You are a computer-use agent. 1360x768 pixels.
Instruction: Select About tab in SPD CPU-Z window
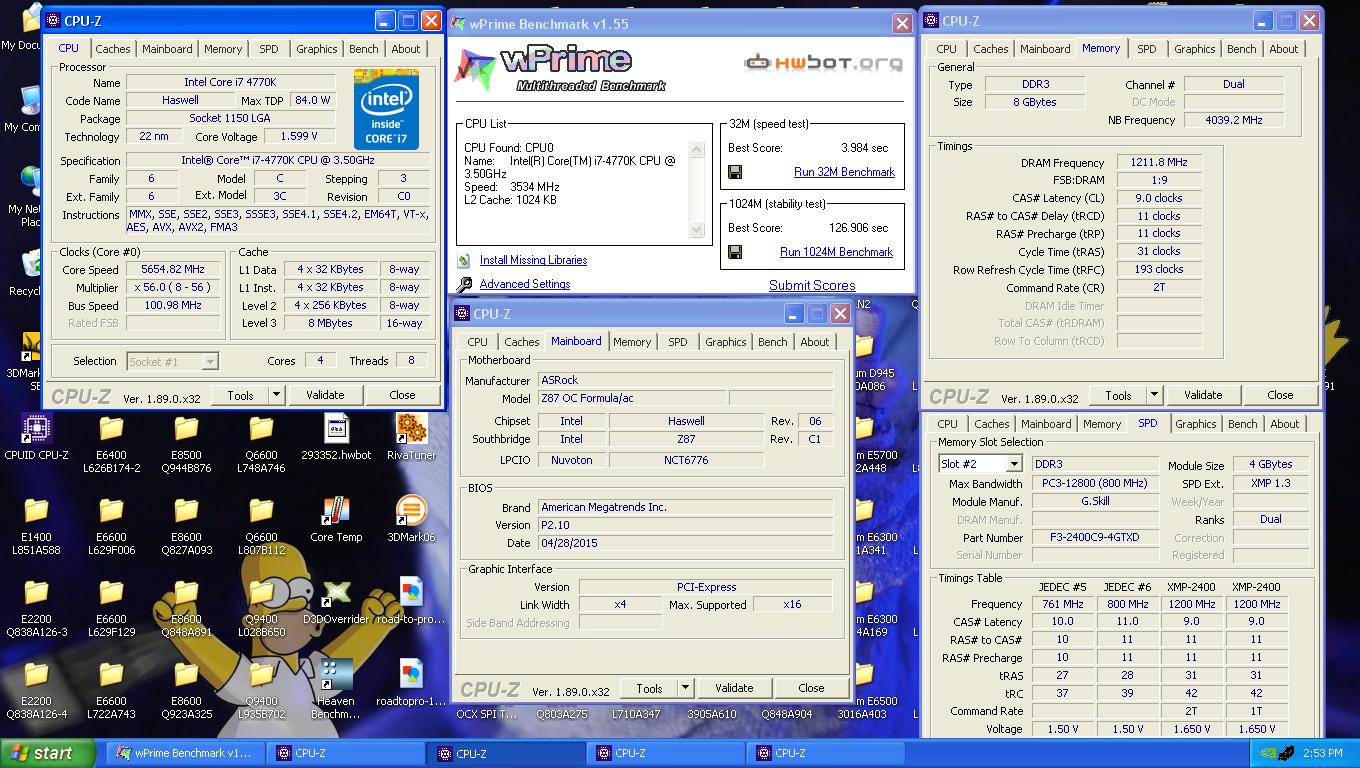pyautogui.click(x=1285, y=424)
